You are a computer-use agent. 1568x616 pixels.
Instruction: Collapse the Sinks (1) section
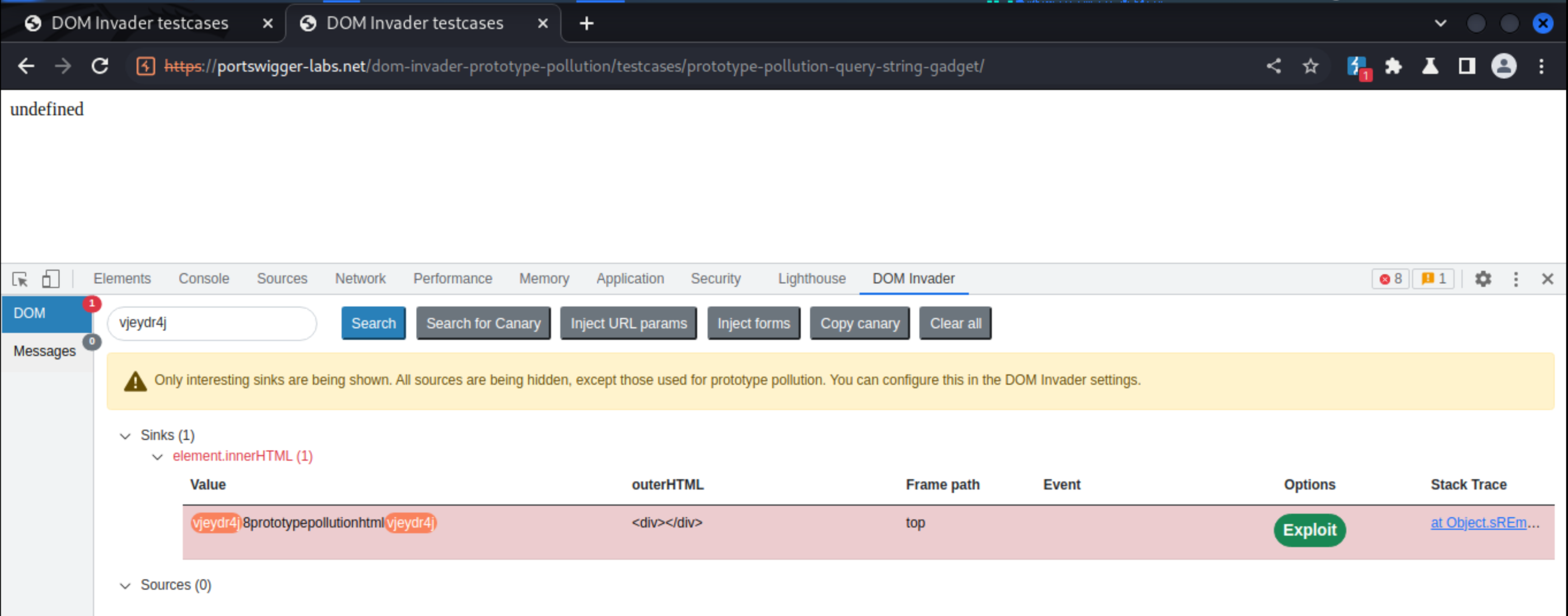pyautogui.click(x=125, y=436)
